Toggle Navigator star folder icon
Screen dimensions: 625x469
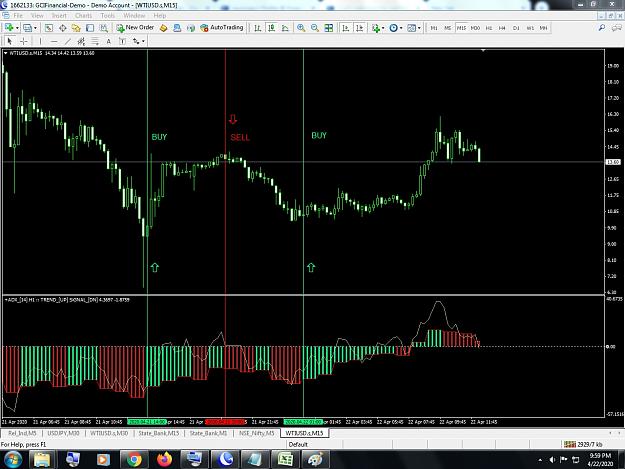76,28
